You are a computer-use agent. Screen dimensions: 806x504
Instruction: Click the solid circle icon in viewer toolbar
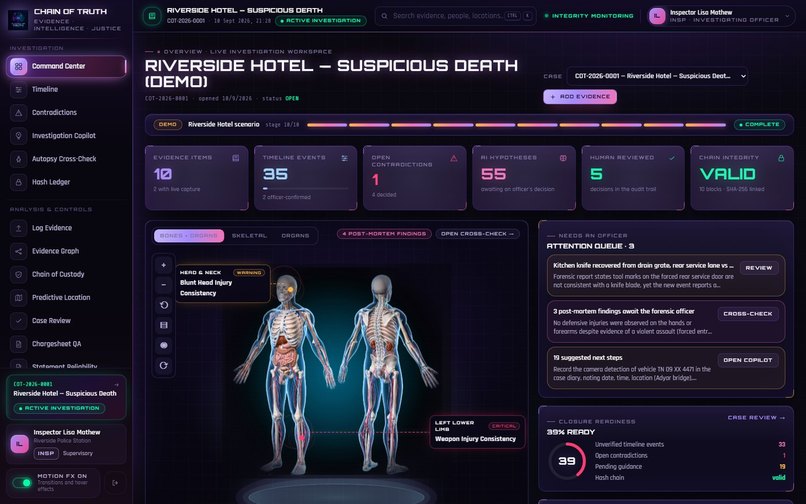[x=163, y=345]
